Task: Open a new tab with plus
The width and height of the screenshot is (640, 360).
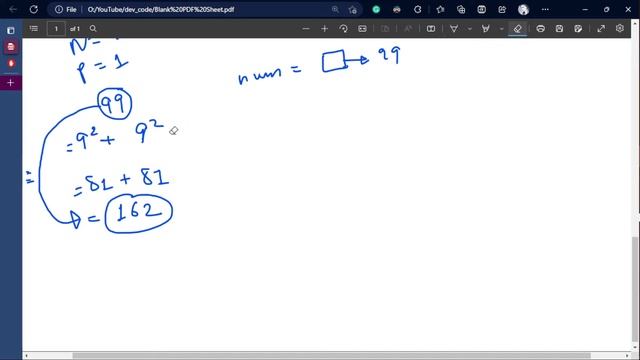Action: [11, 83]
